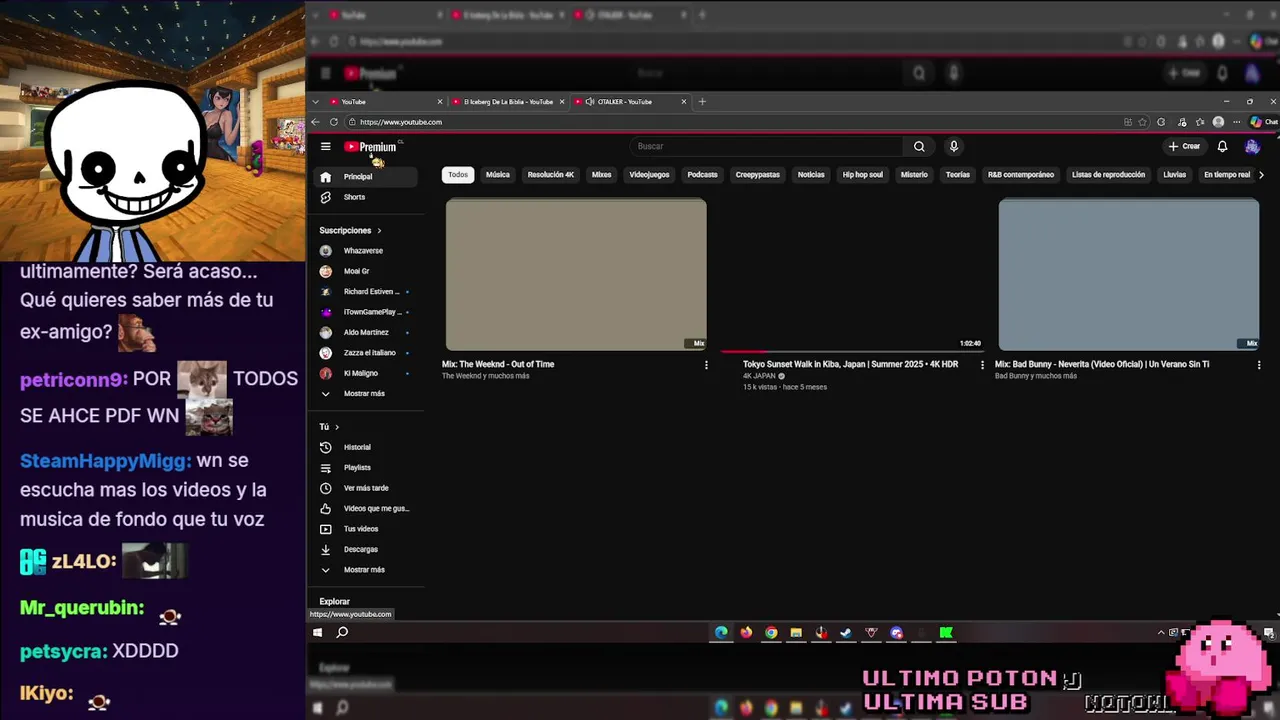Open options menu for Tokyo Sunset Walk
The image size is (1280, 720).
(982, 365)
